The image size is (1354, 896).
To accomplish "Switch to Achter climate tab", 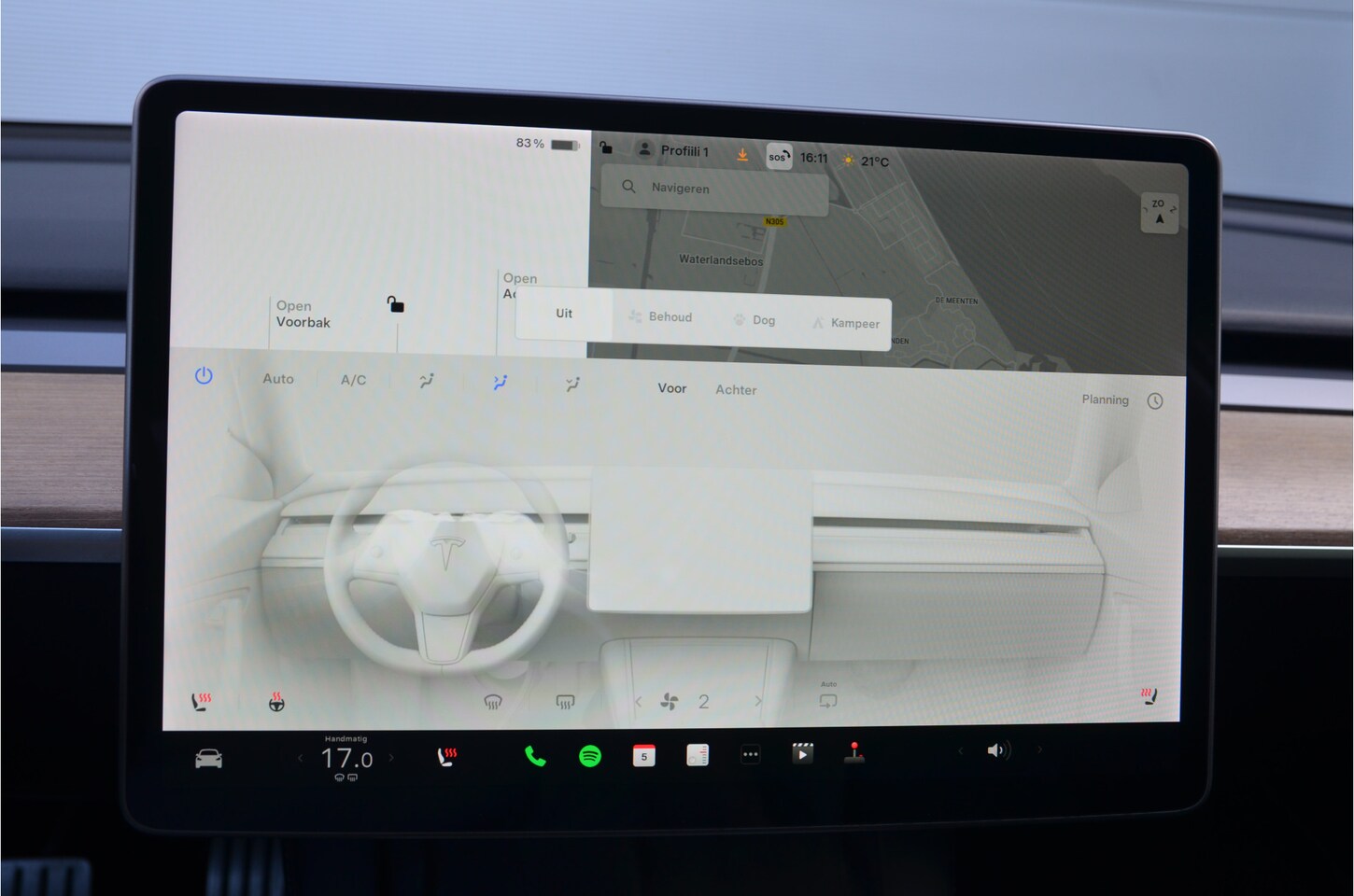I will click(736, 390).
